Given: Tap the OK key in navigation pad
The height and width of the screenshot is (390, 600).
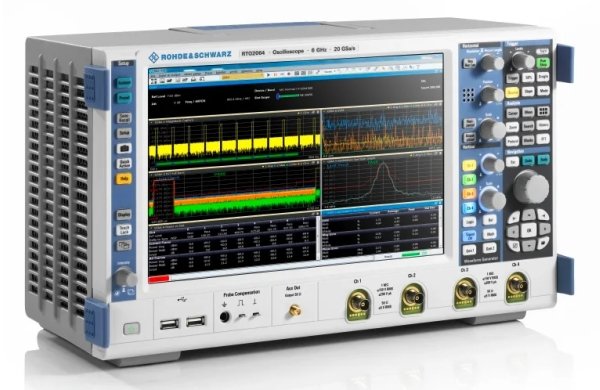Looking at the screenshot, I should pos(529,230).
